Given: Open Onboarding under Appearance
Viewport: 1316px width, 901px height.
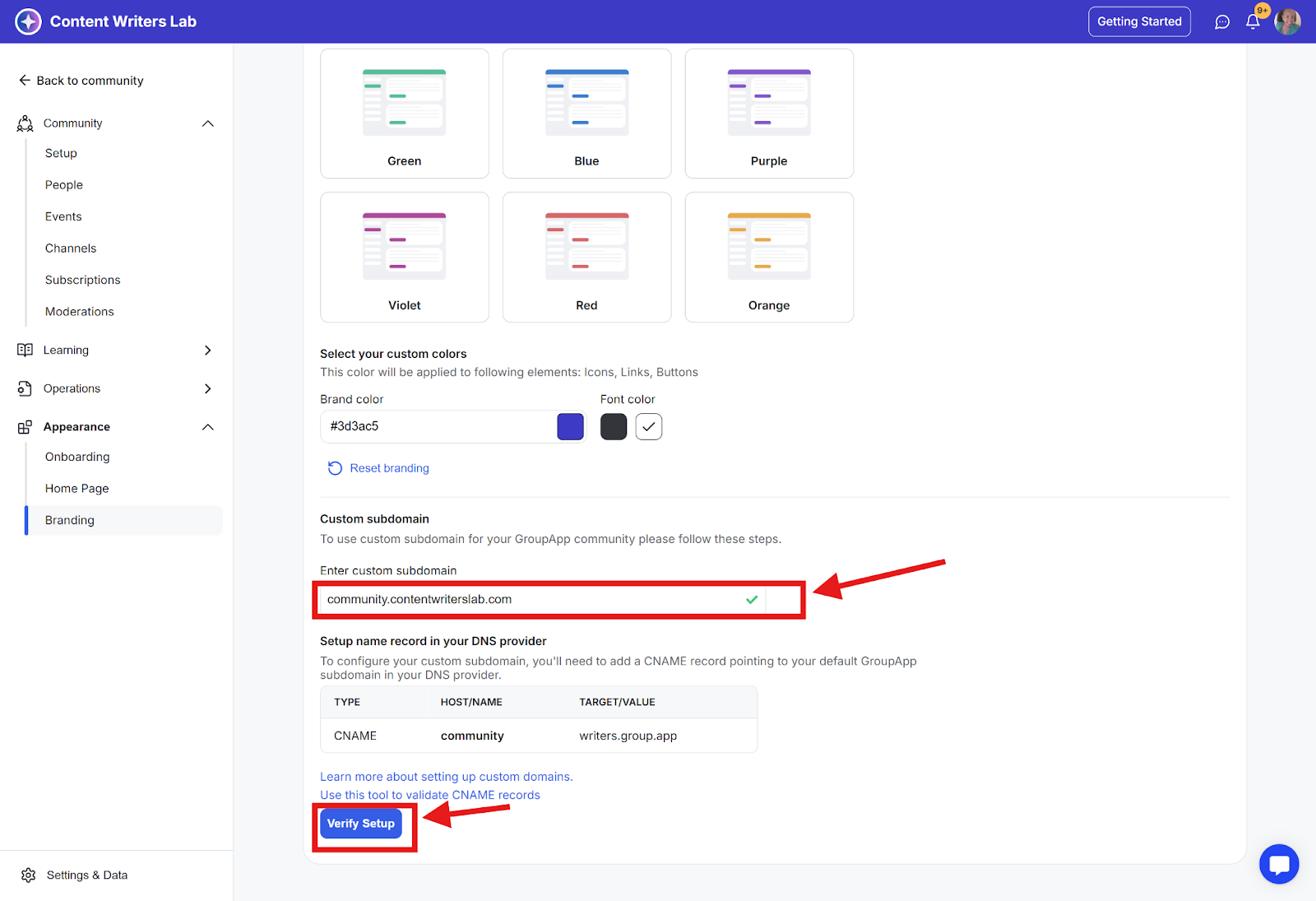Looking at the screenshot, I should coord(77,457).
